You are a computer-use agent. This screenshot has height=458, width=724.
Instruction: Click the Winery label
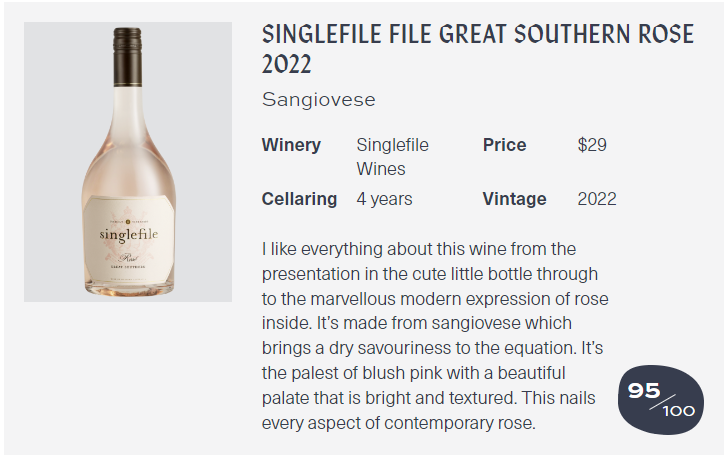pyautogui.click(x=291, y=145)
